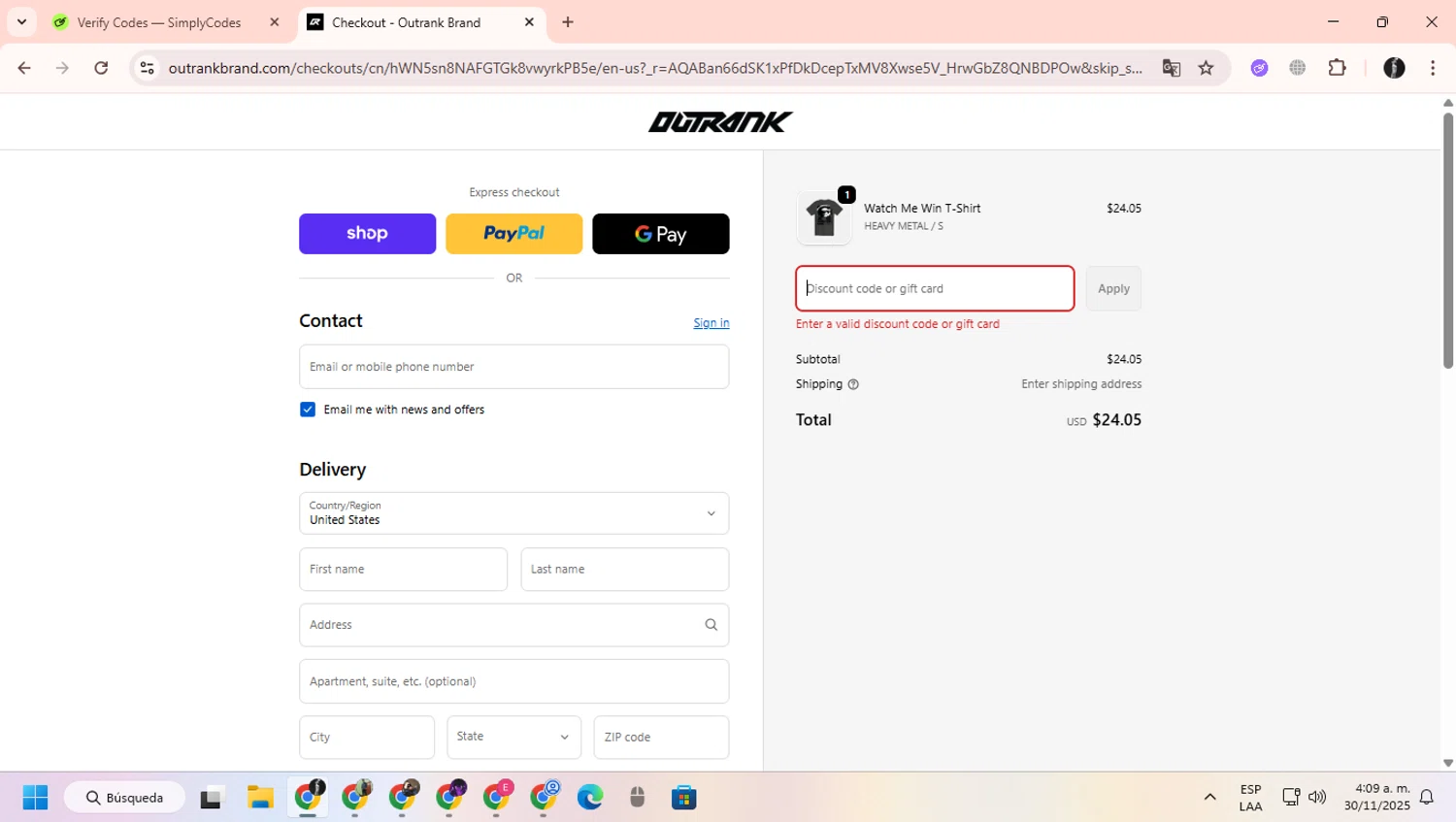Open a new browser tab
This screenshot has width=1456, height=822.
(568, 22)
